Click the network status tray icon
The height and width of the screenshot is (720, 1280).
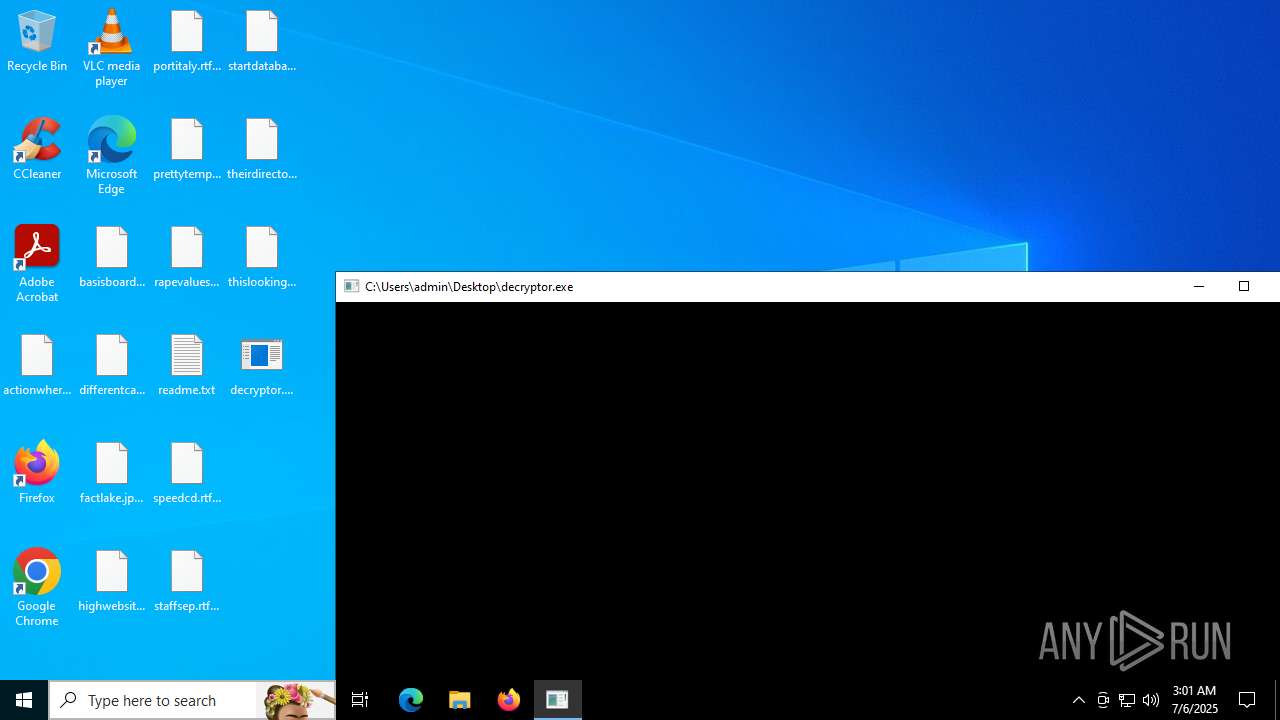pos(1127,700)
